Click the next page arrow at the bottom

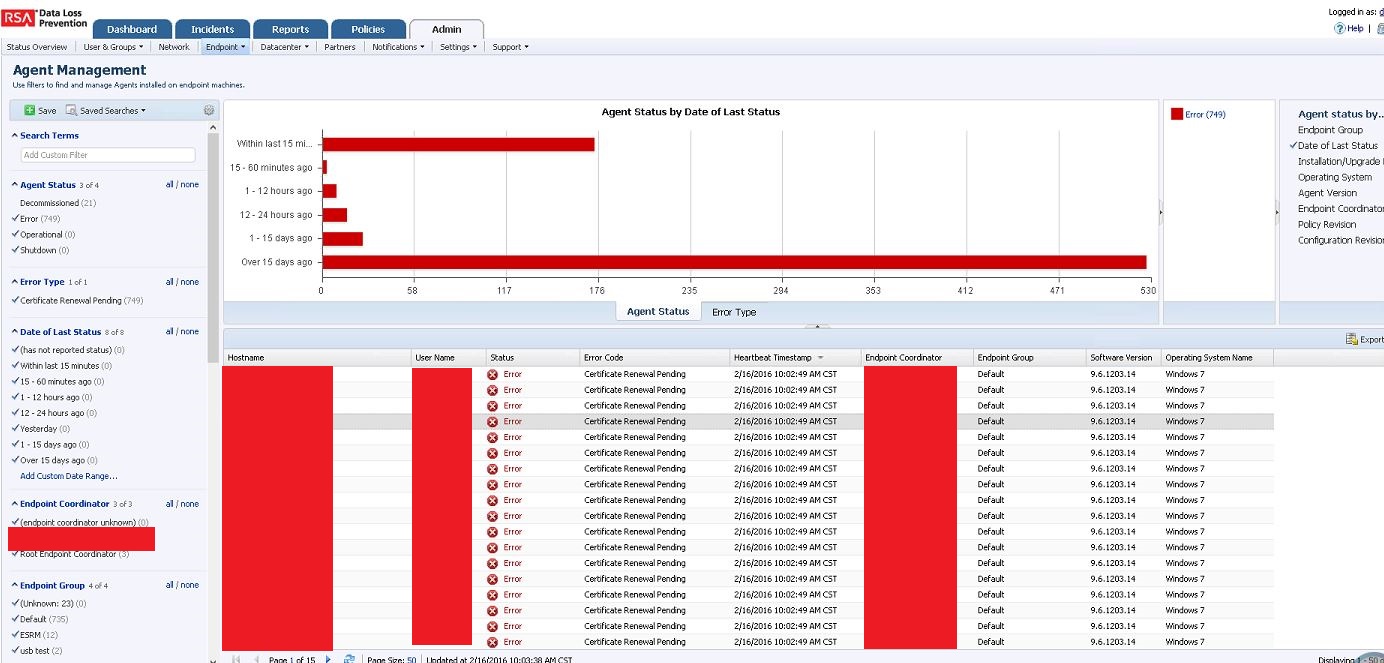click(x=329, y=659)
